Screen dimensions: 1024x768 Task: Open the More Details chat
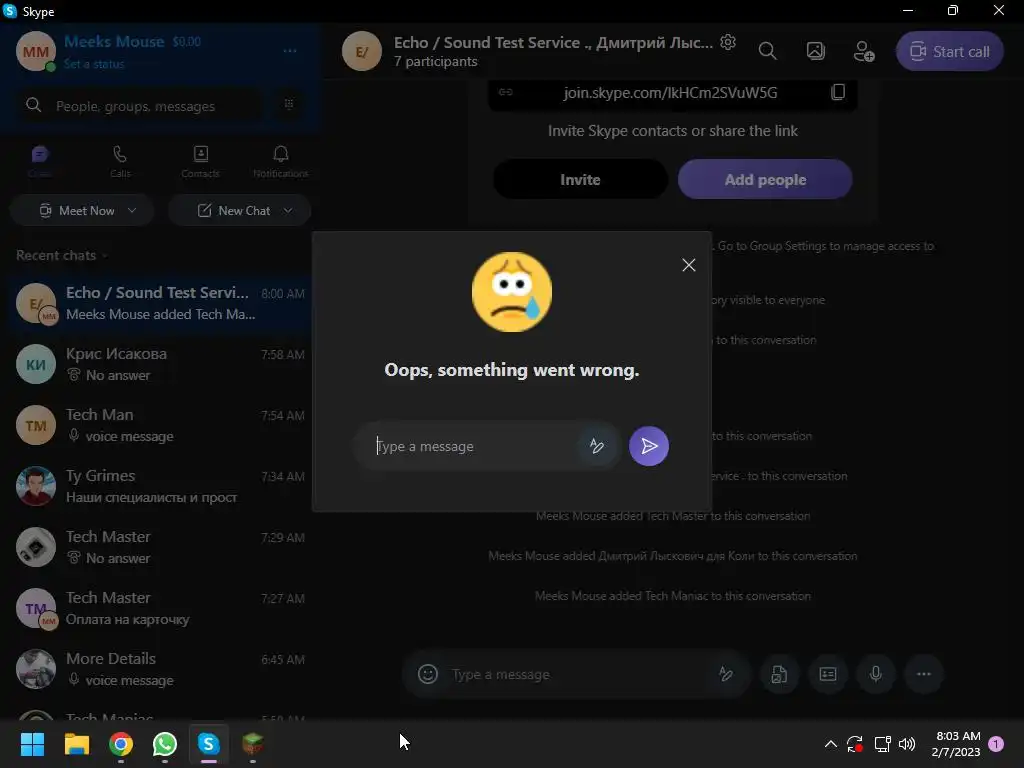click(160, 669)
